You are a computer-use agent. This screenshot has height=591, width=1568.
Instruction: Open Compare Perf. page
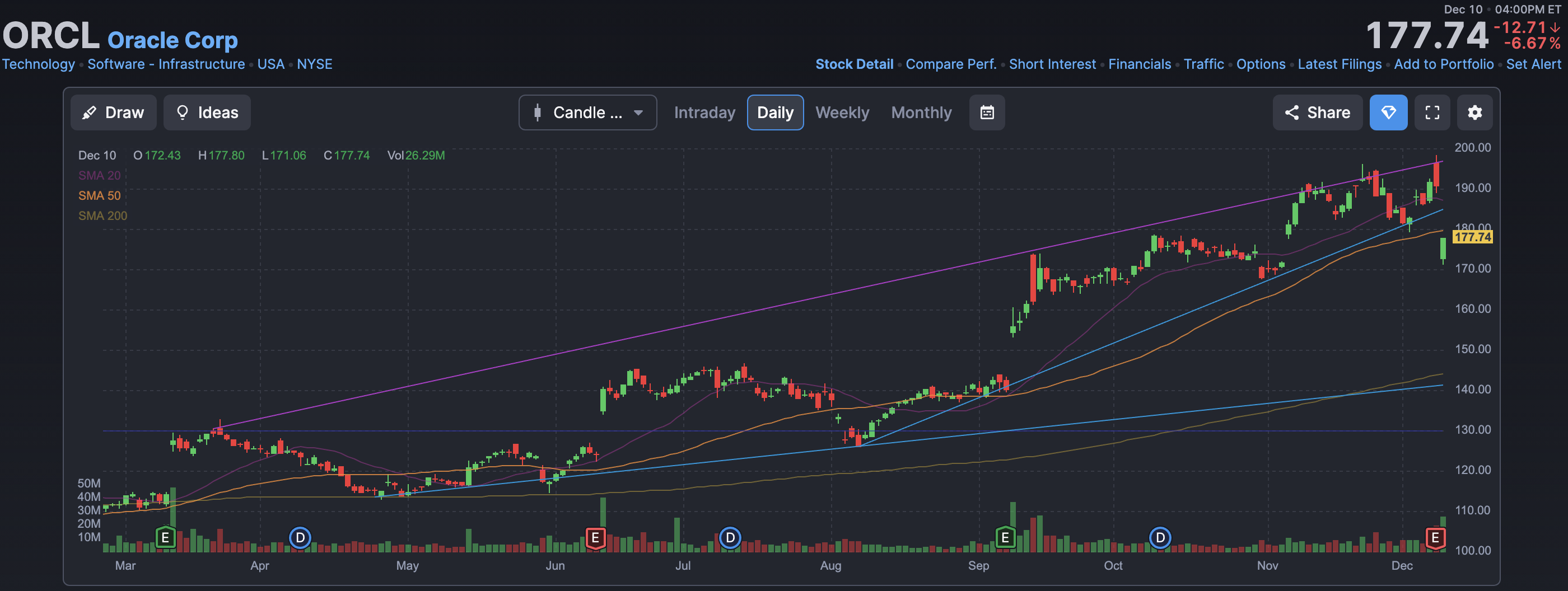[951, 64]
